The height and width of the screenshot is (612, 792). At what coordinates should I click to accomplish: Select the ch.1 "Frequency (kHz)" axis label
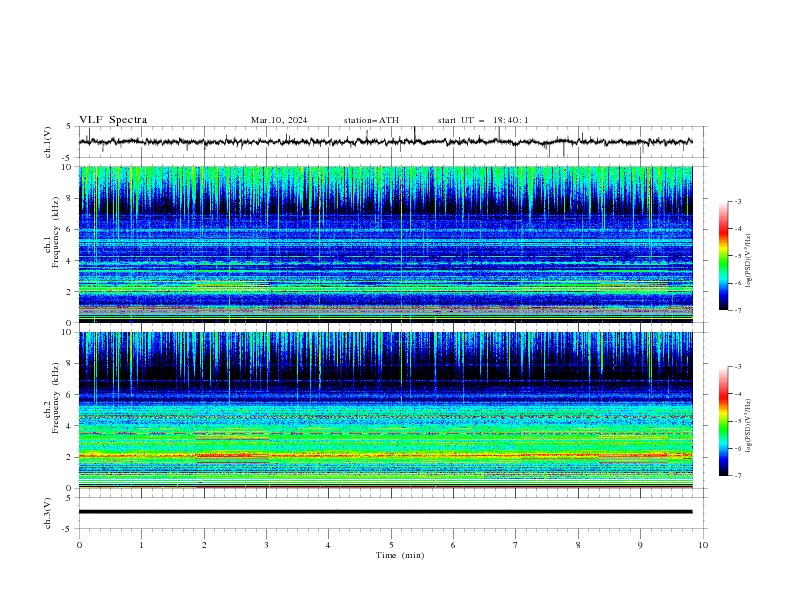click(x=55, y=232)
